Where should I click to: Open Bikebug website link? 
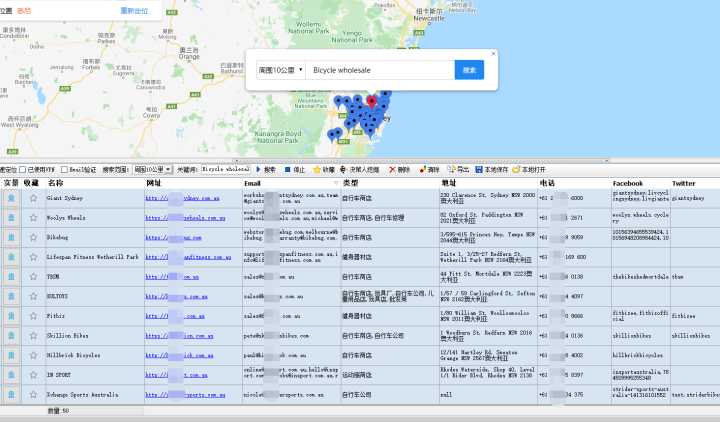pos(174,238)
